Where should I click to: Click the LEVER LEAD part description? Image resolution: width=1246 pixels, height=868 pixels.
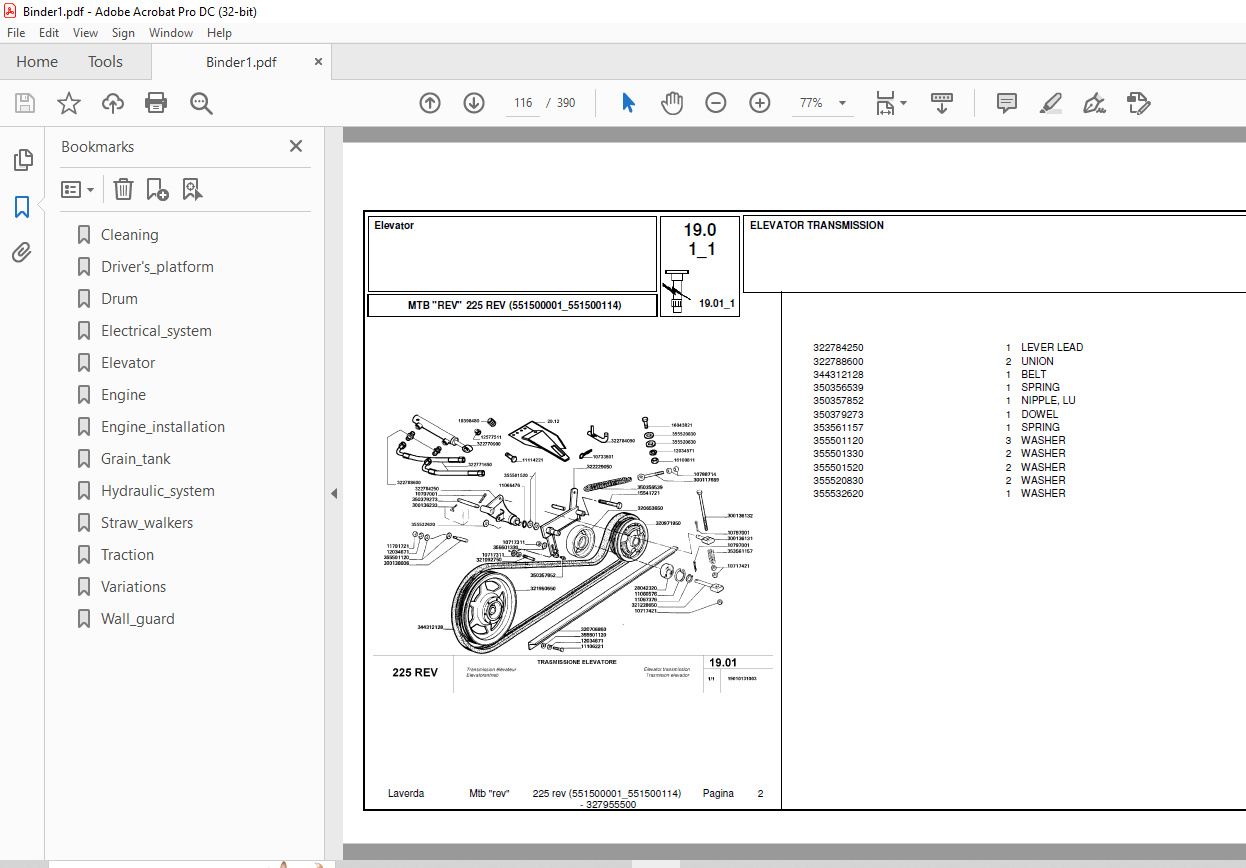click(x=1052, y=348)
